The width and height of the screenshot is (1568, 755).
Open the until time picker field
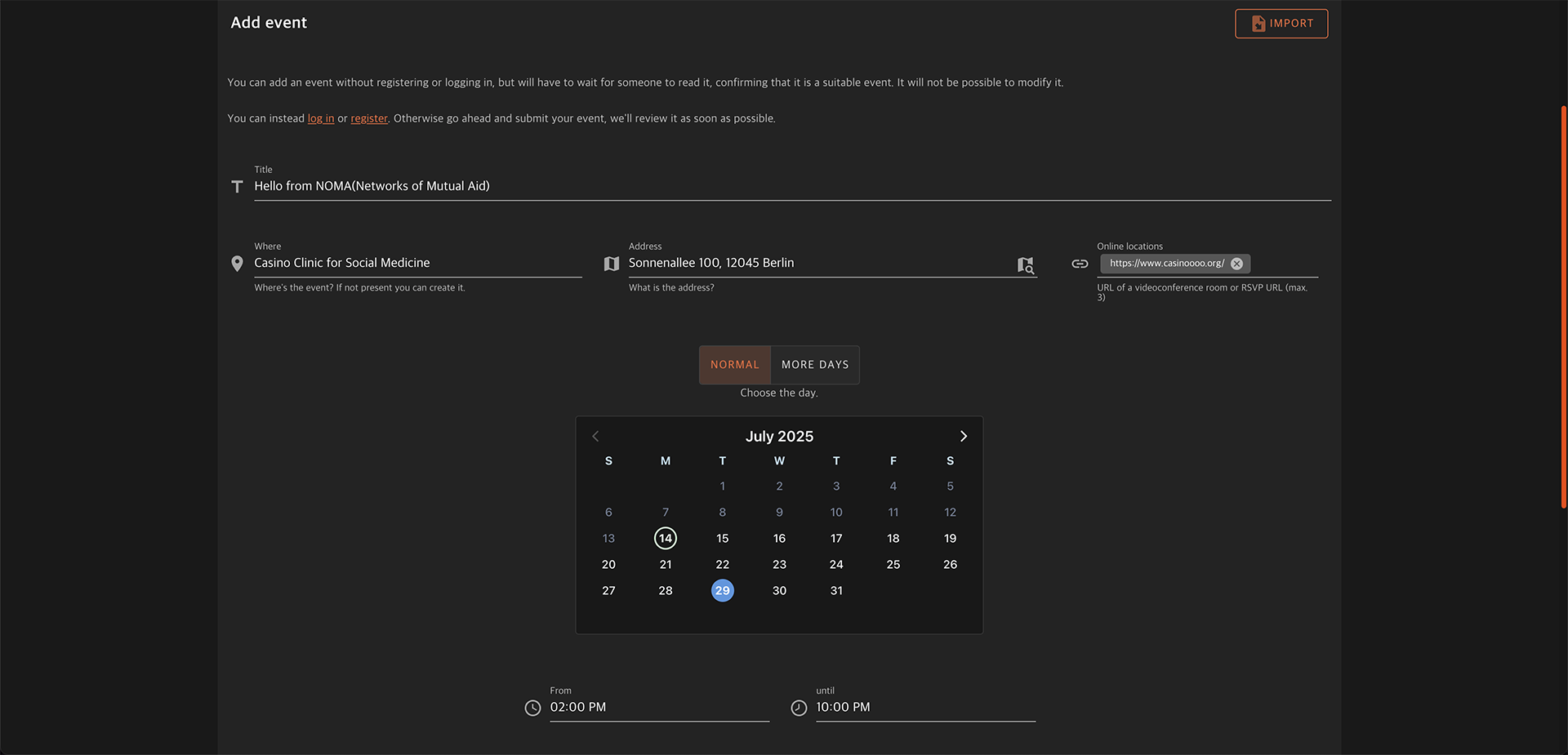924,708
